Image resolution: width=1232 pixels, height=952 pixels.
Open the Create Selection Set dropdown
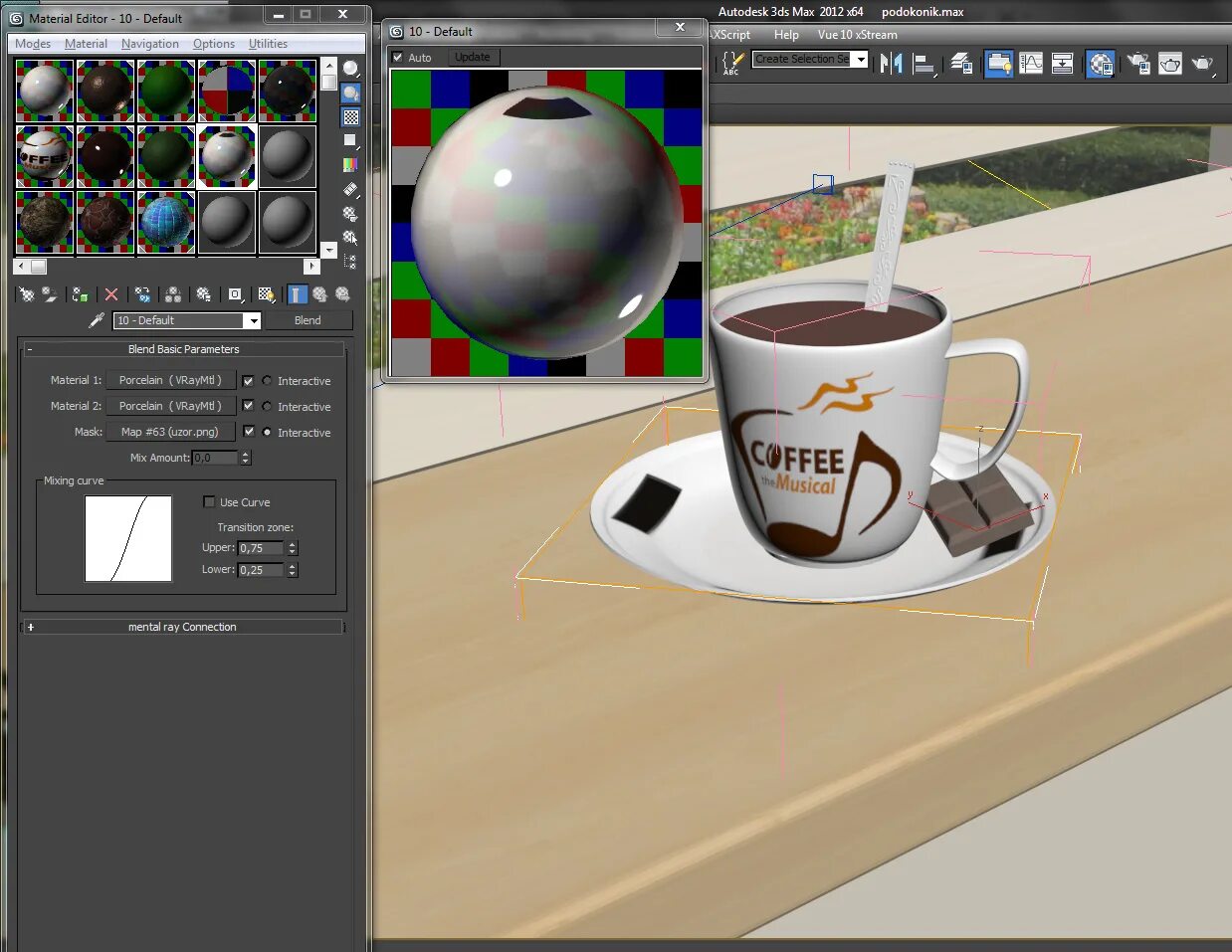tap(861, 59)
